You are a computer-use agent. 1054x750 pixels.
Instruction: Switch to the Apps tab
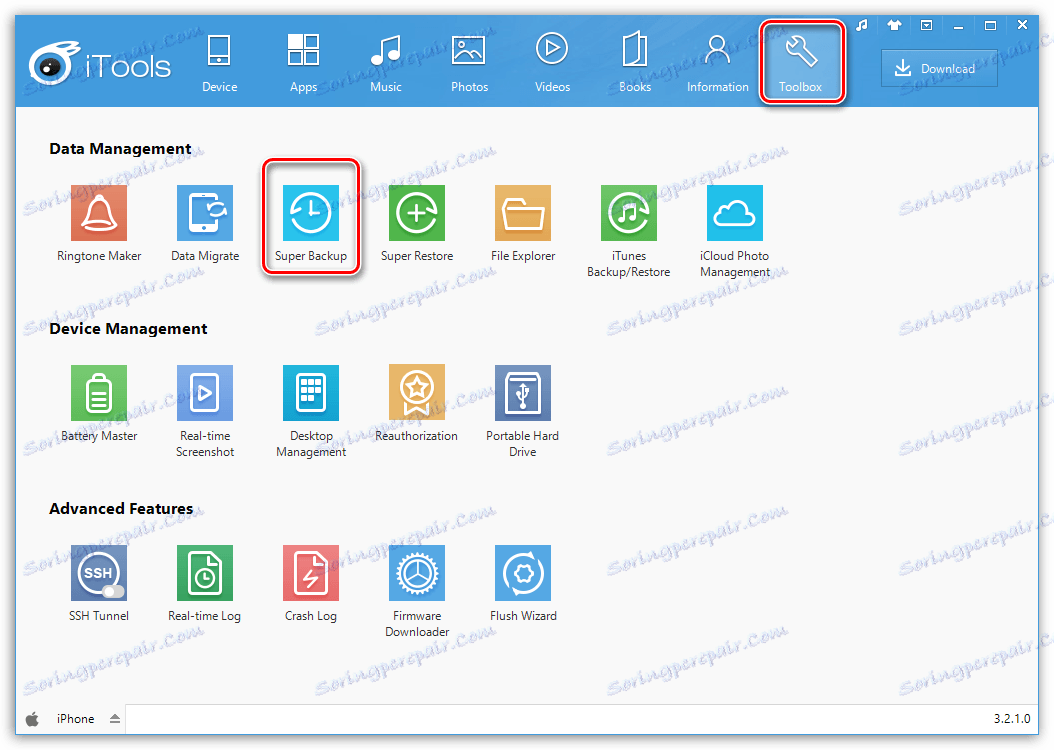tap(303, 64)
